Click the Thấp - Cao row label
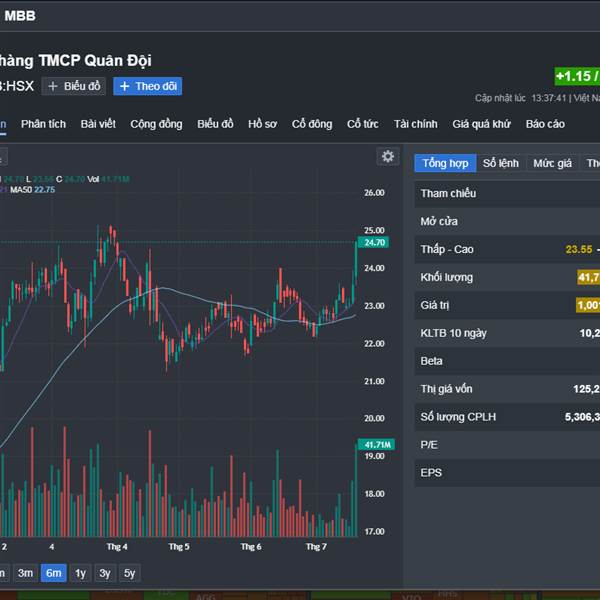The height and width of the screenshot is (600, 600). [x=447, y=249]
